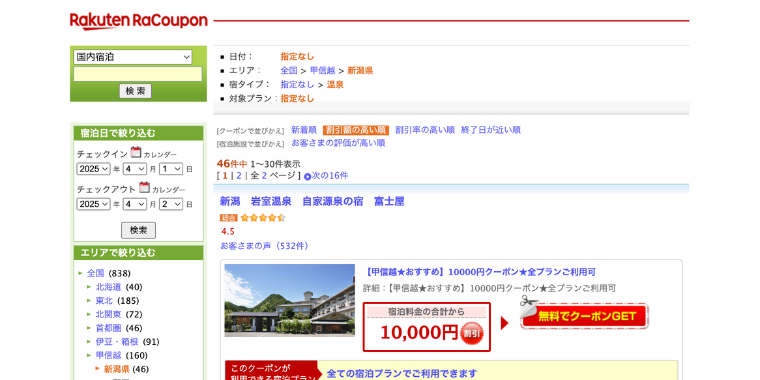Click the エリアで絞り込む panel header
The height and width of the screenshot is (380, 760).
point(138,253)
